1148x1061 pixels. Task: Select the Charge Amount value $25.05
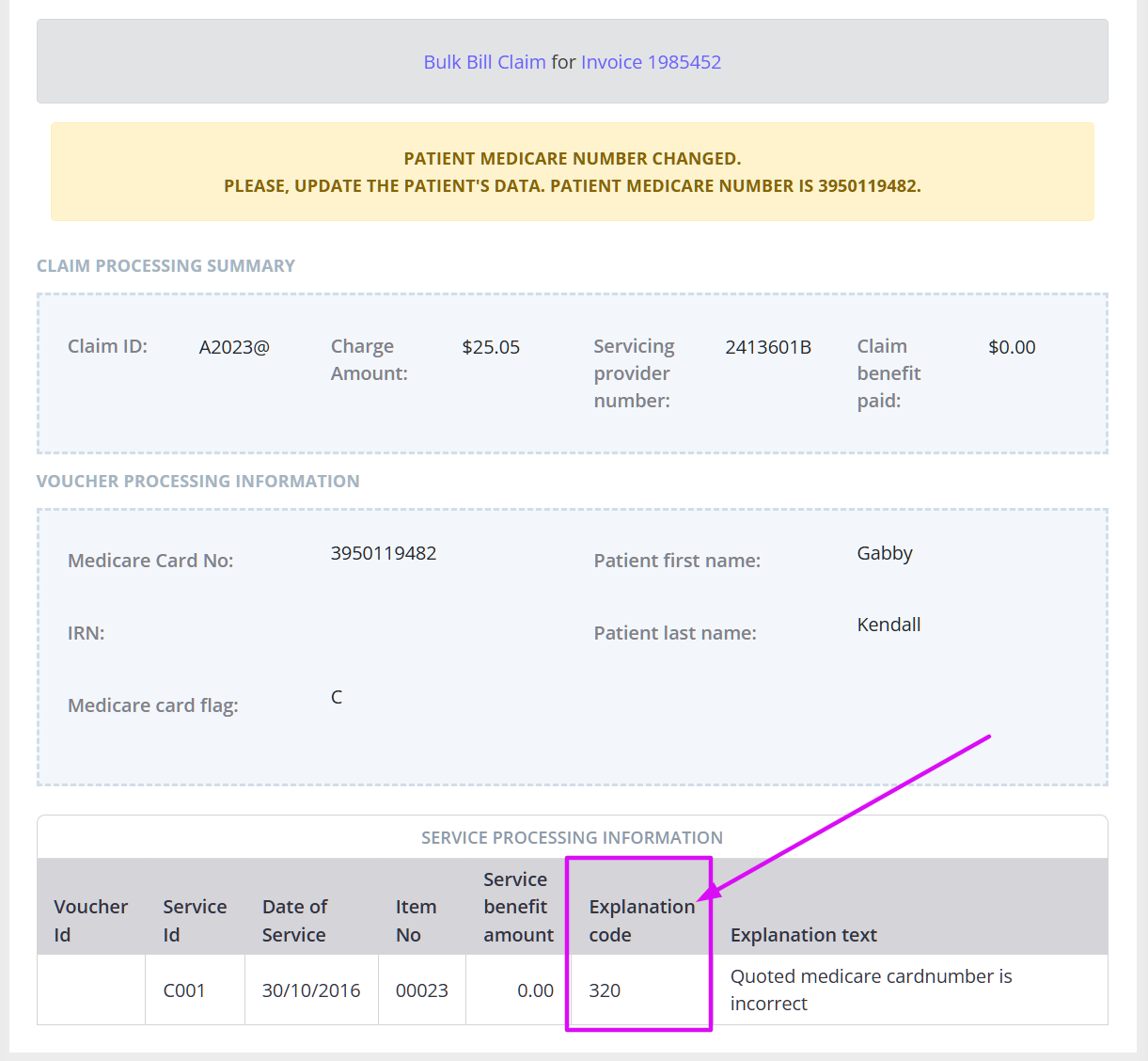click(x=491, y=347)
